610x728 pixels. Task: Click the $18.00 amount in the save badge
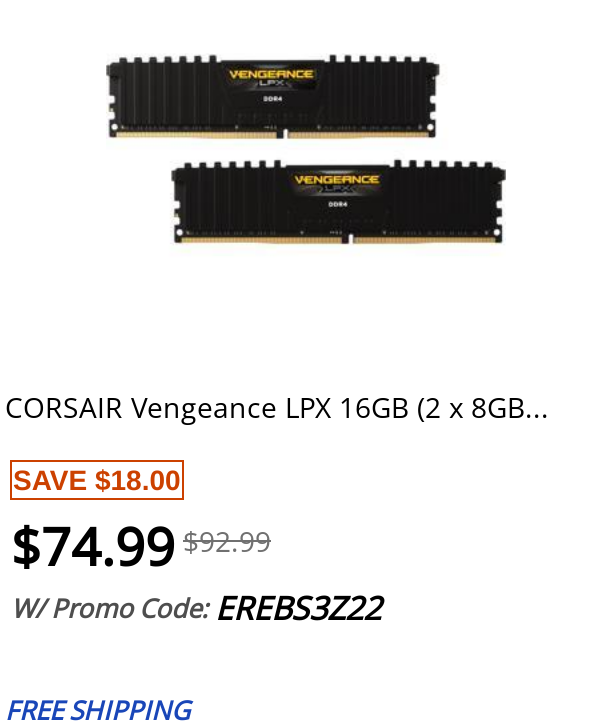pyautogui.click(x=137, y=480)
